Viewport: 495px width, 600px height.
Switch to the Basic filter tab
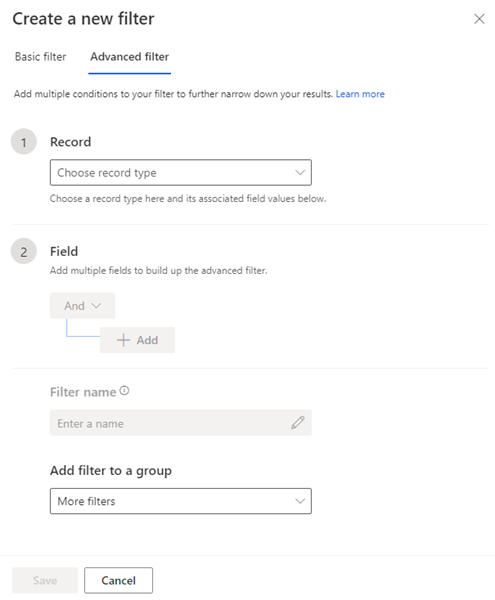[x=41, y=57]
